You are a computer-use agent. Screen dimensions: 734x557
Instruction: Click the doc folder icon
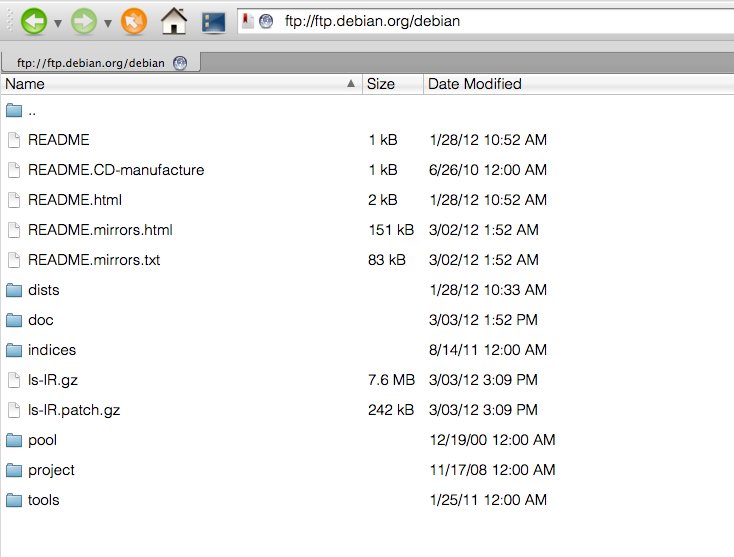point(14,320)
